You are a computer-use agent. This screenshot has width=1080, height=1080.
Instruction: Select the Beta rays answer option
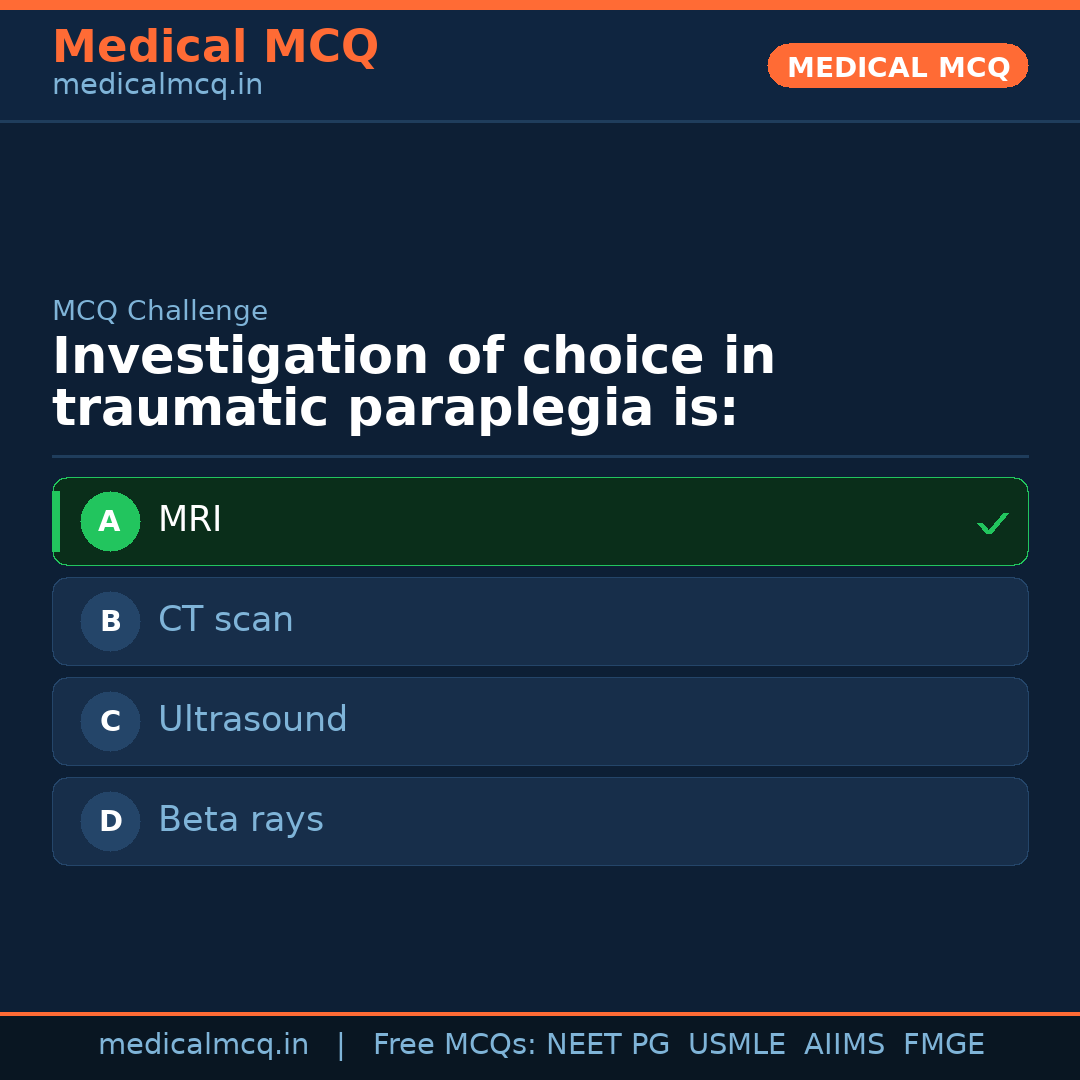(x=540, y=821)
